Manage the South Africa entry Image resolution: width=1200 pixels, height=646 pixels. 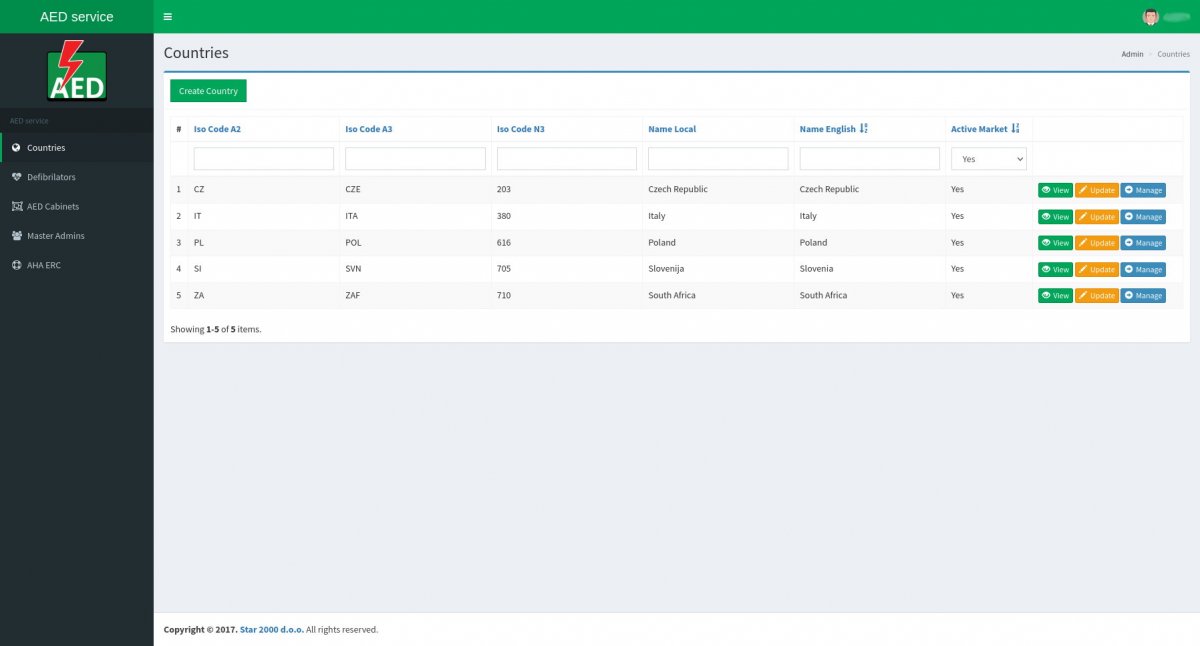point(1142,296)
